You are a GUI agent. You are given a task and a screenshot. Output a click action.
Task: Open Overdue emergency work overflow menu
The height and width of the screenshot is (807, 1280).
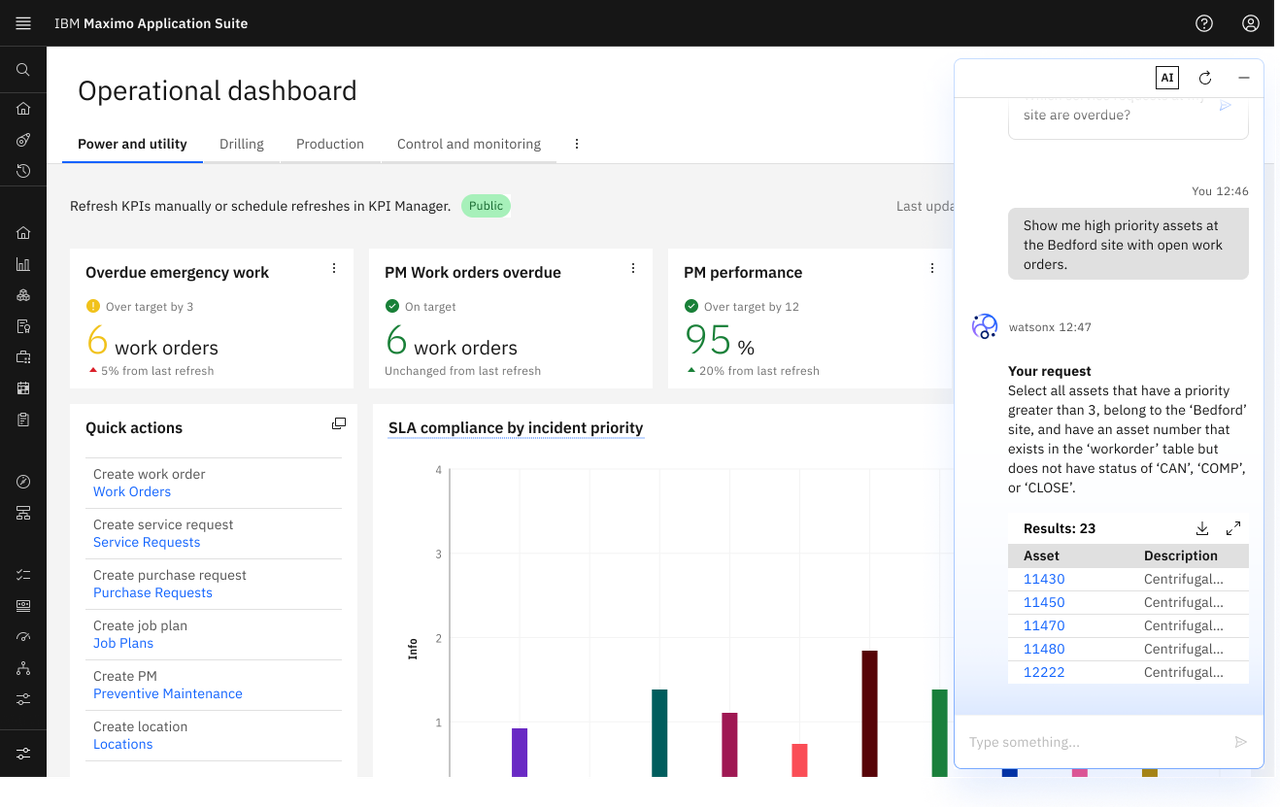click(334, 268)
